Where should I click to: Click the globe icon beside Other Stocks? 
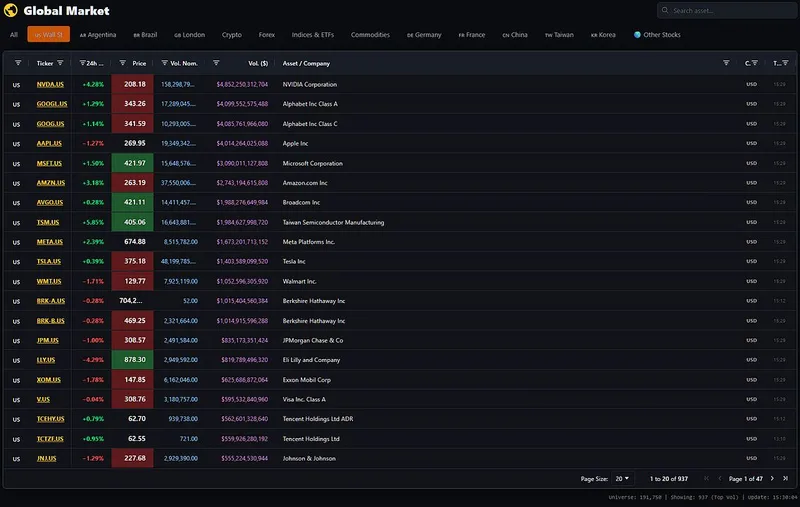(637, 35)
